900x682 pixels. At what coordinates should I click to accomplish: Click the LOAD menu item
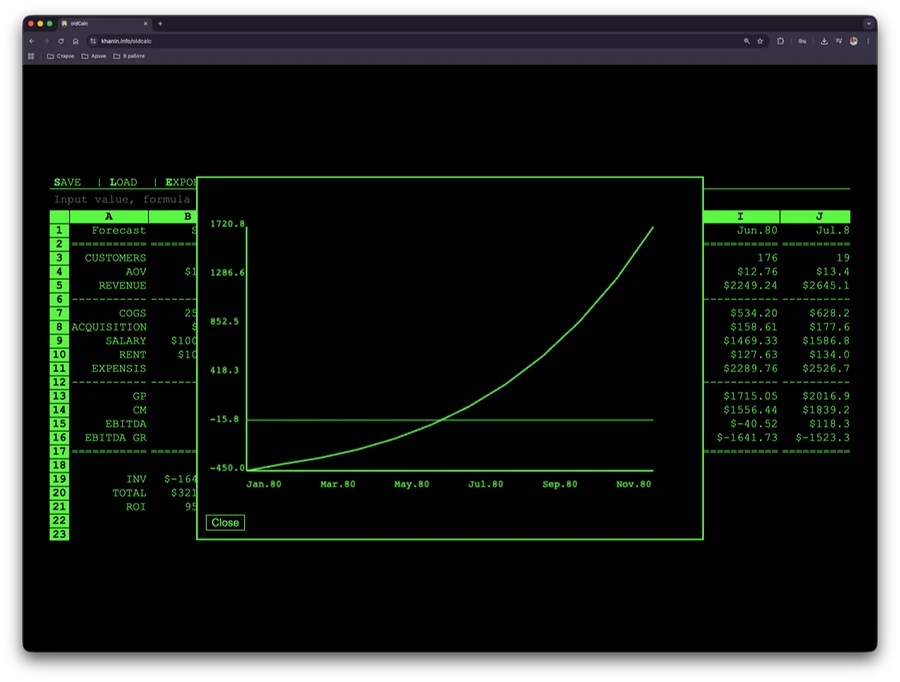tap(123, 182)
